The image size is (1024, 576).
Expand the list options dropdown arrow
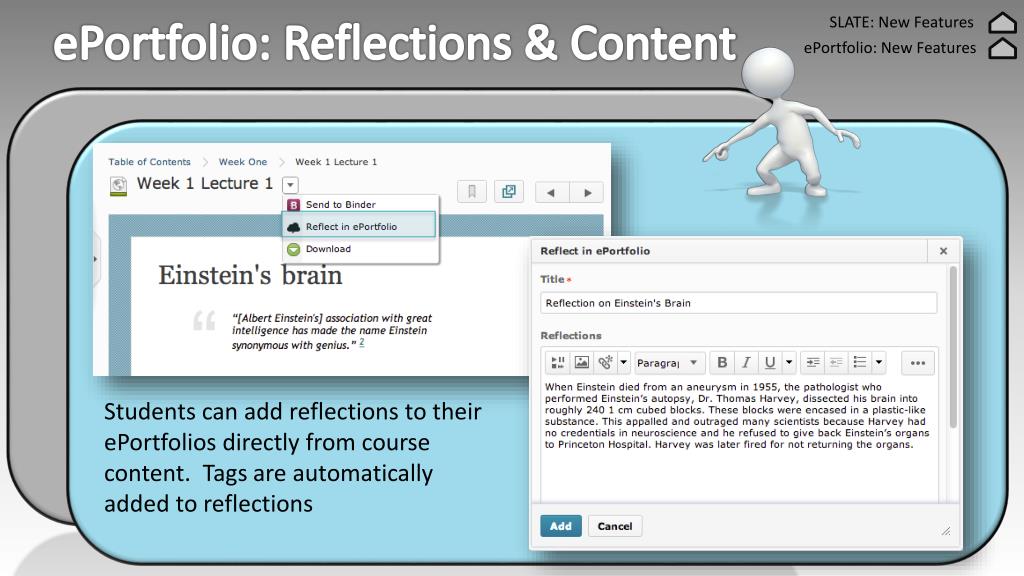tap(879, 362)
